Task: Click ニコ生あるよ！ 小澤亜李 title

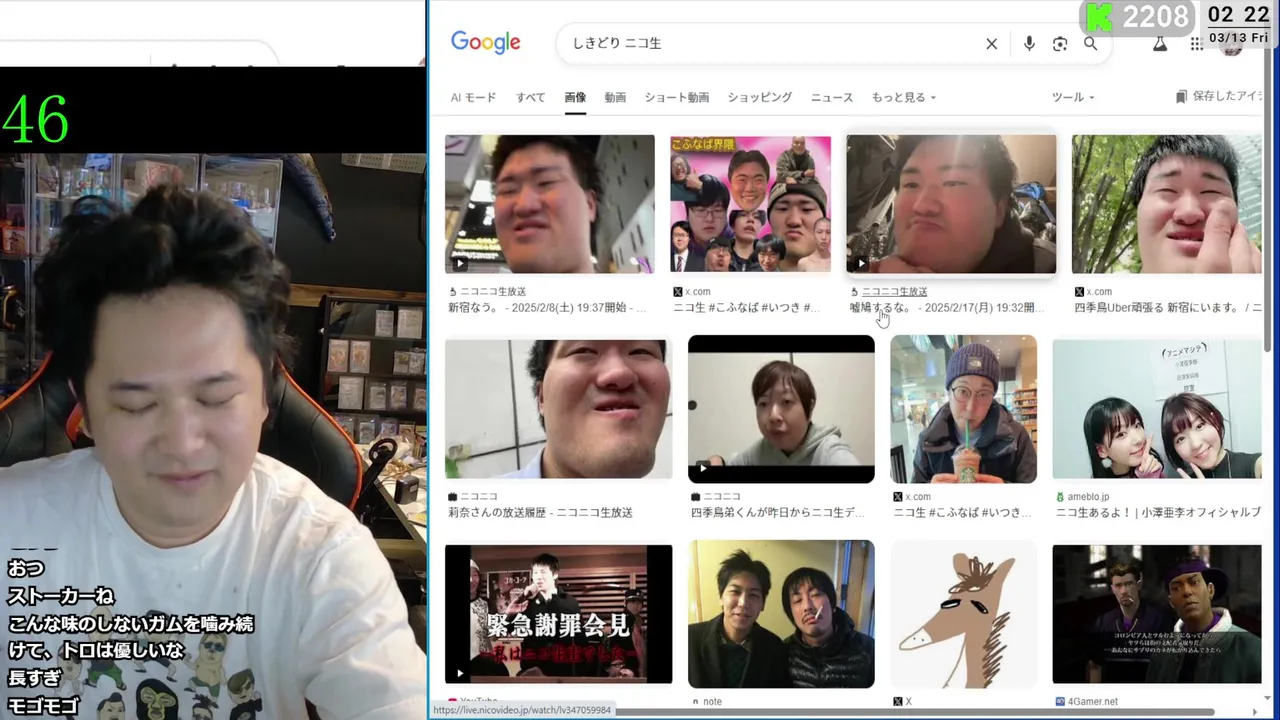Action: 1158,512
